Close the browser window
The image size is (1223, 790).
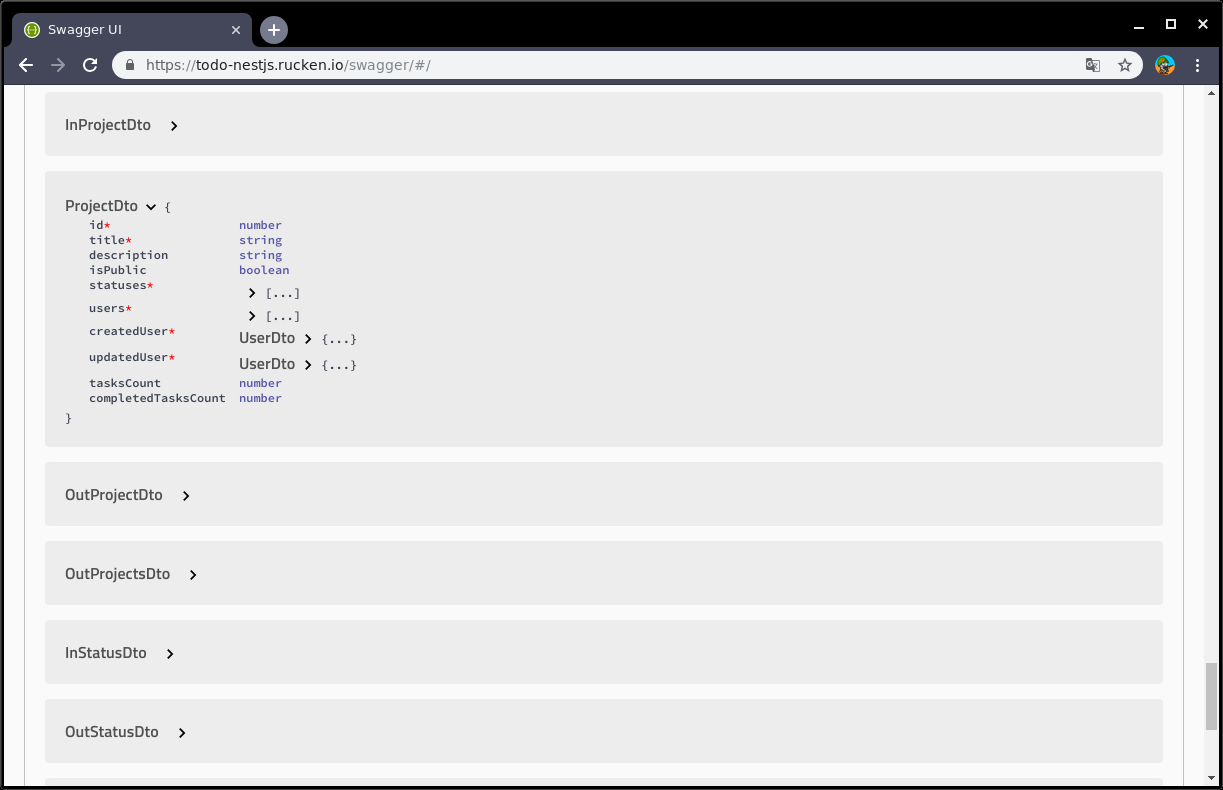point(1203,24)
